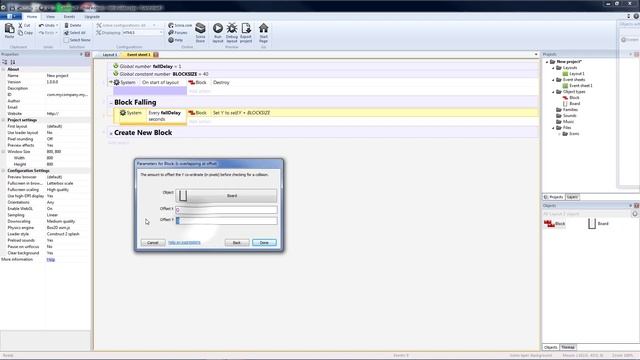Viewport: 640px width, 360px height.
Task: Click the Offset Y input field
Action: click(226, 220)
